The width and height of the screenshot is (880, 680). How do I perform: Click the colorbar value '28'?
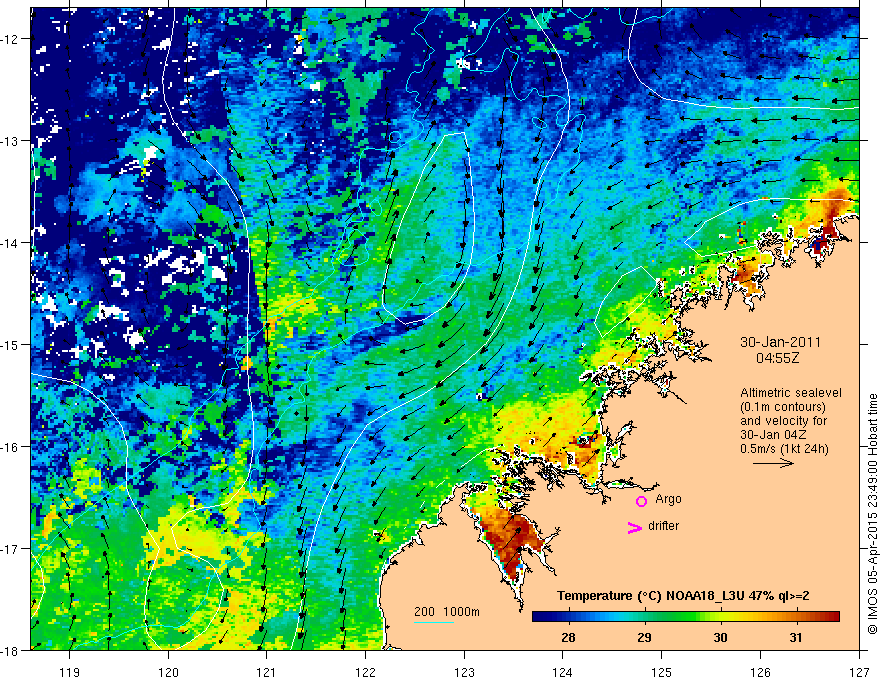tap(568, 637)
